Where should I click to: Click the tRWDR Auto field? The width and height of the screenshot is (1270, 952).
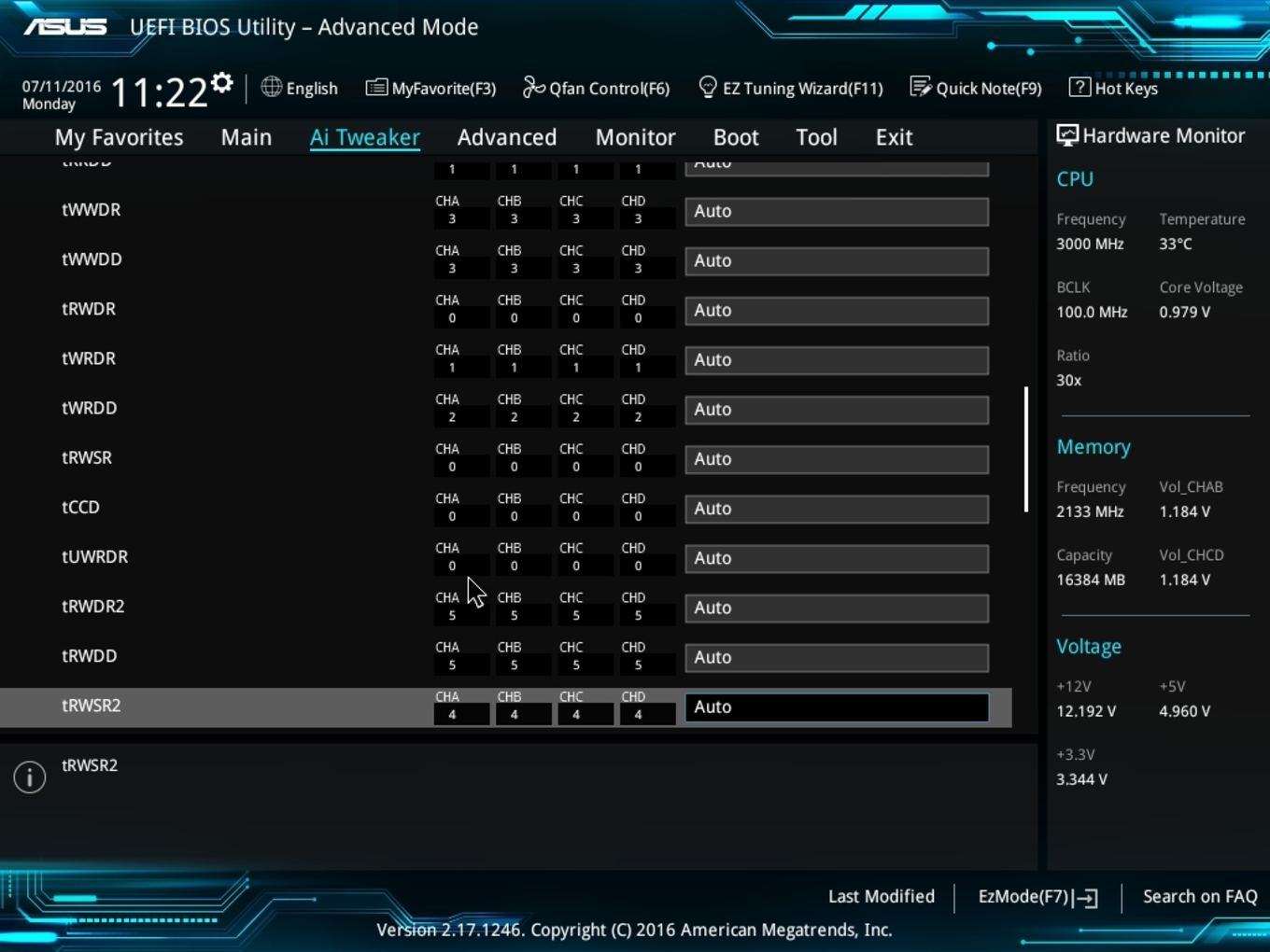click(x=837, y=311)
